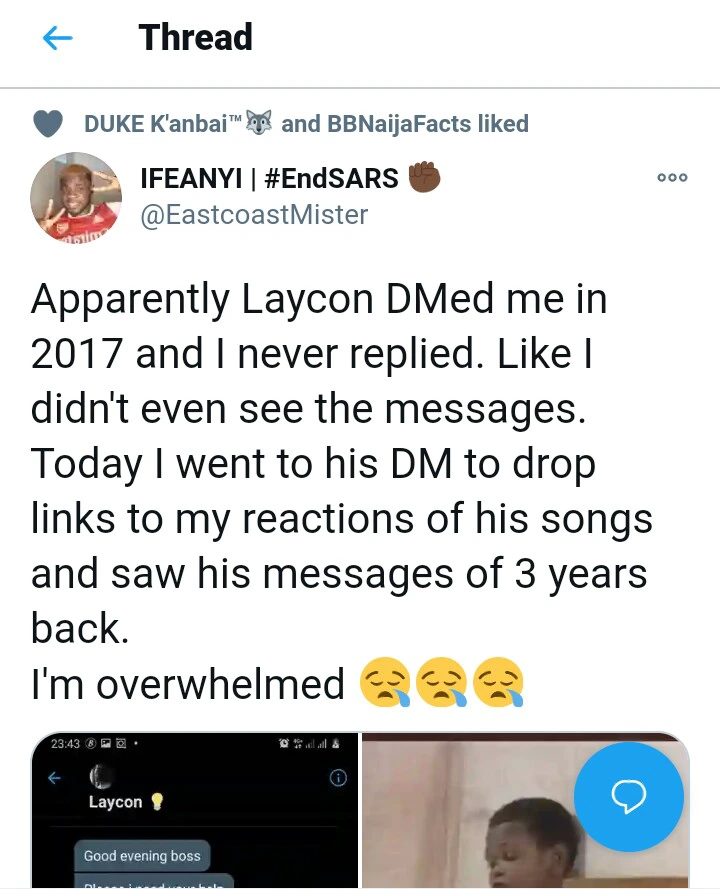This screenshot has width=720, height=889.
Task: Tap the 'Good evening boss' message bubble
Action: (142, 856)
